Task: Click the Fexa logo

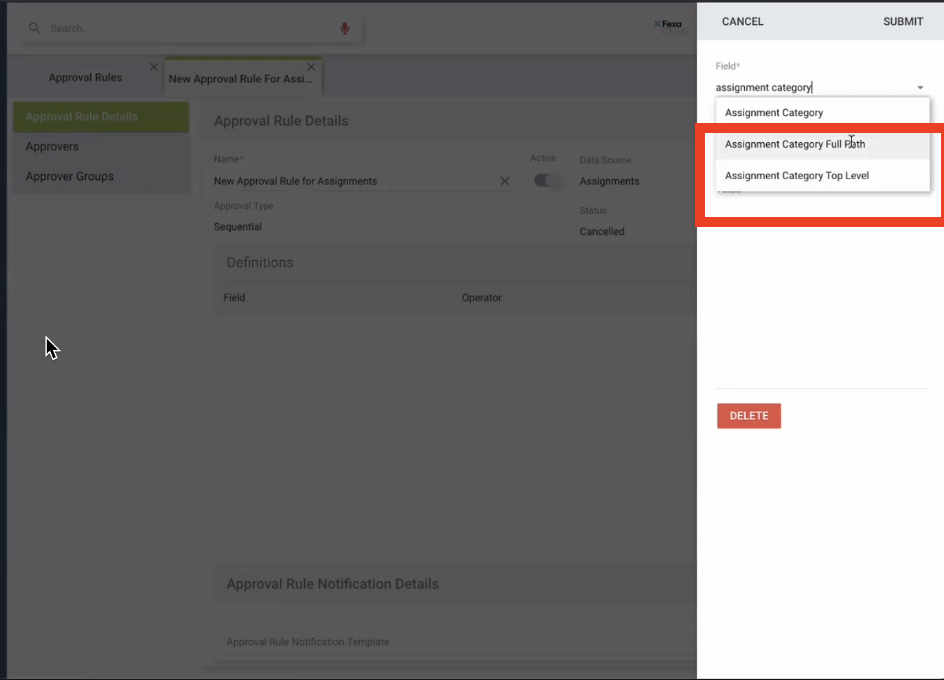Action: point(667,24)
